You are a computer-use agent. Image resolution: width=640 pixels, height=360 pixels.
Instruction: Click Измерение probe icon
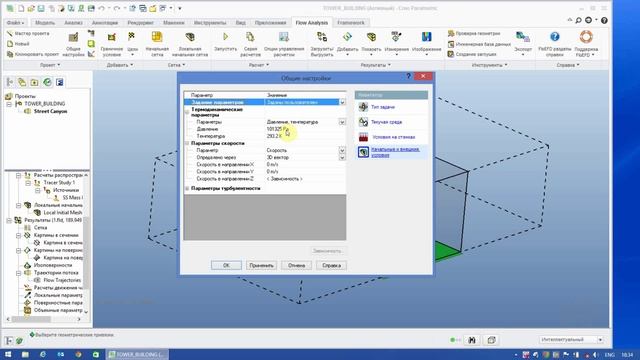396,43
